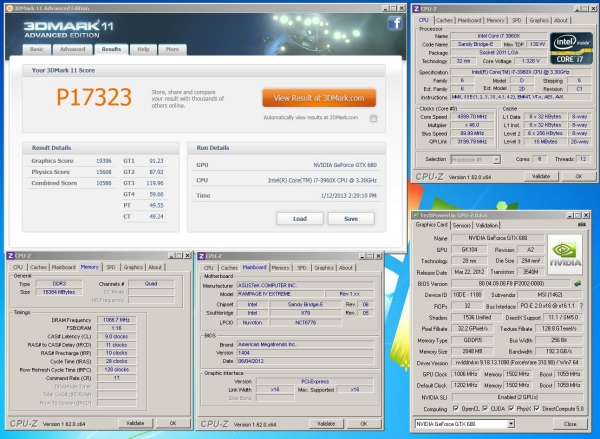Screen dimensions: 600x439
Task: Click the RAMPAGE IV EXTREME model field
Action: click(x=280, y=294)
